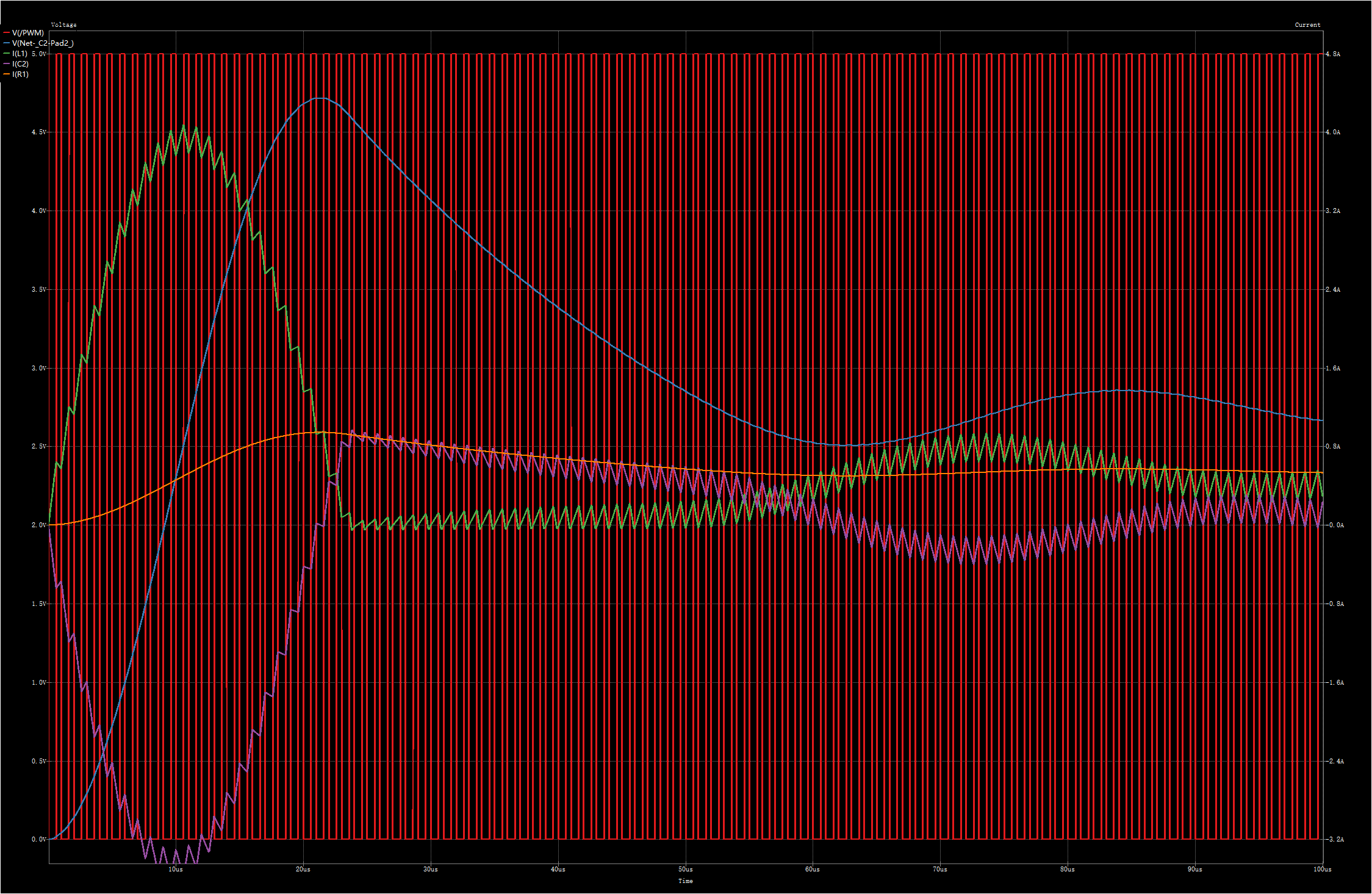This screenshot has height=894, width=1372.
Task: Select the V(Net-_C2-Pad2_) legend entry
Action: coord(43,43)
